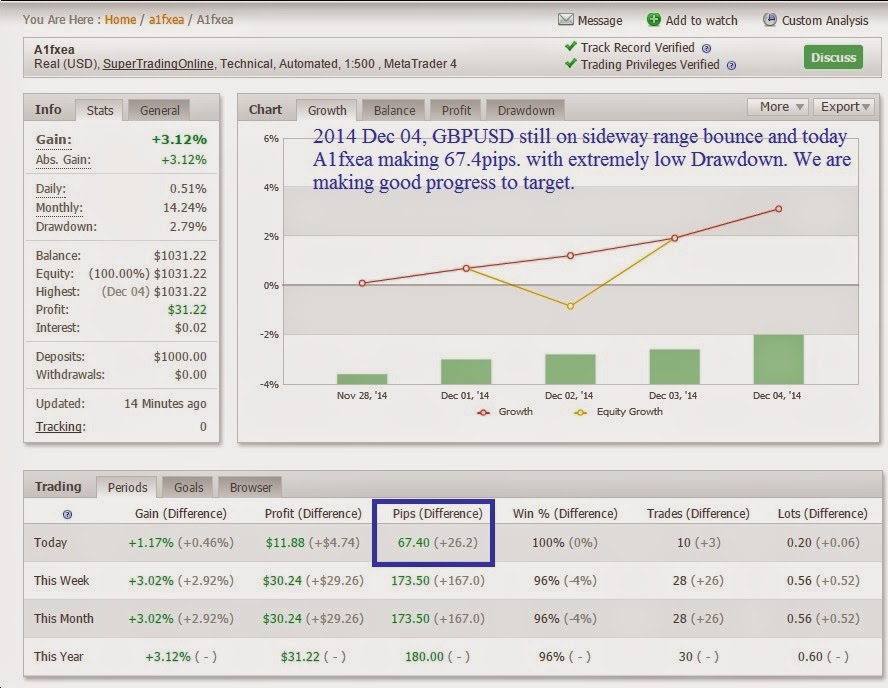Click Today's pips value 67.40

coord(413,542)
